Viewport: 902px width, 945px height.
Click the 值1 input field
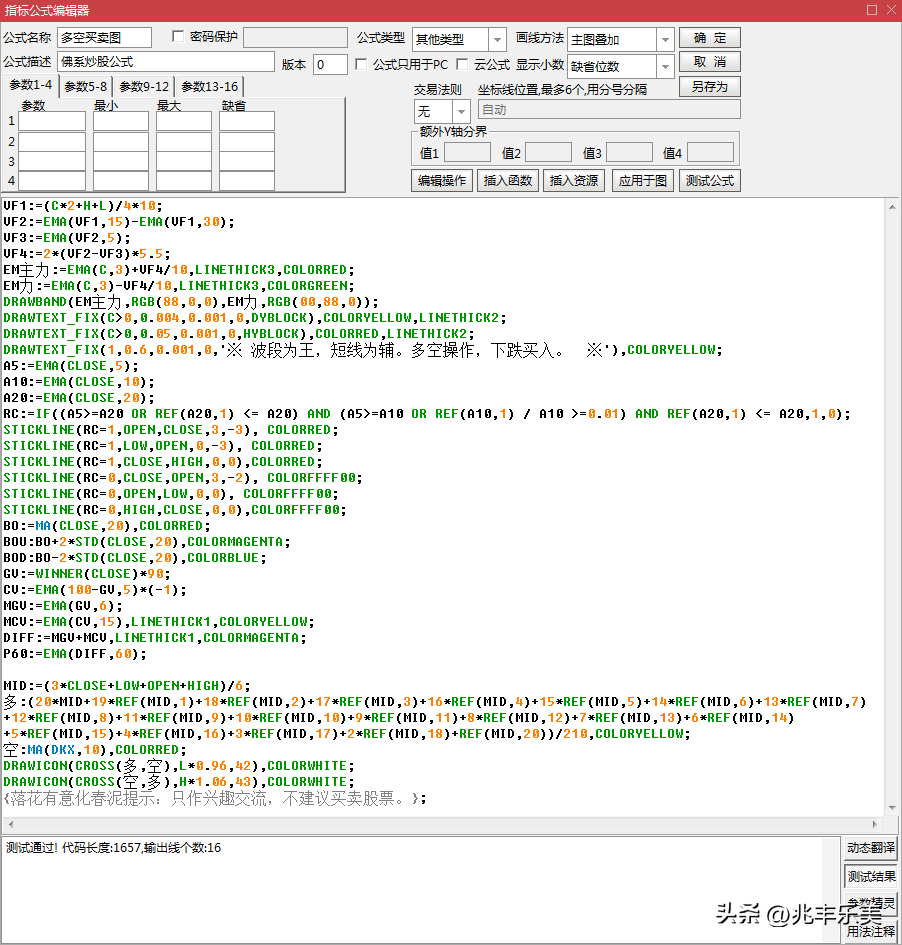point(467,152)
